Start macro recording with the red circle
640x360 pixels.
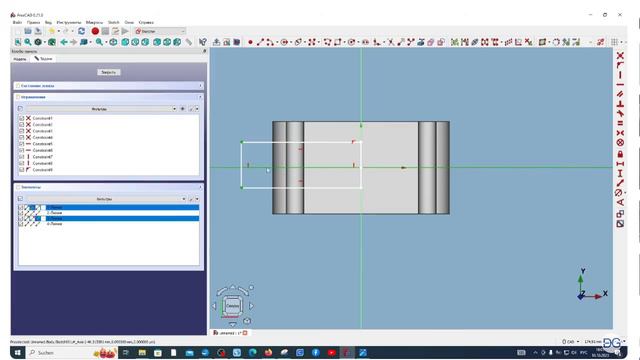click(x=95, y=31)
